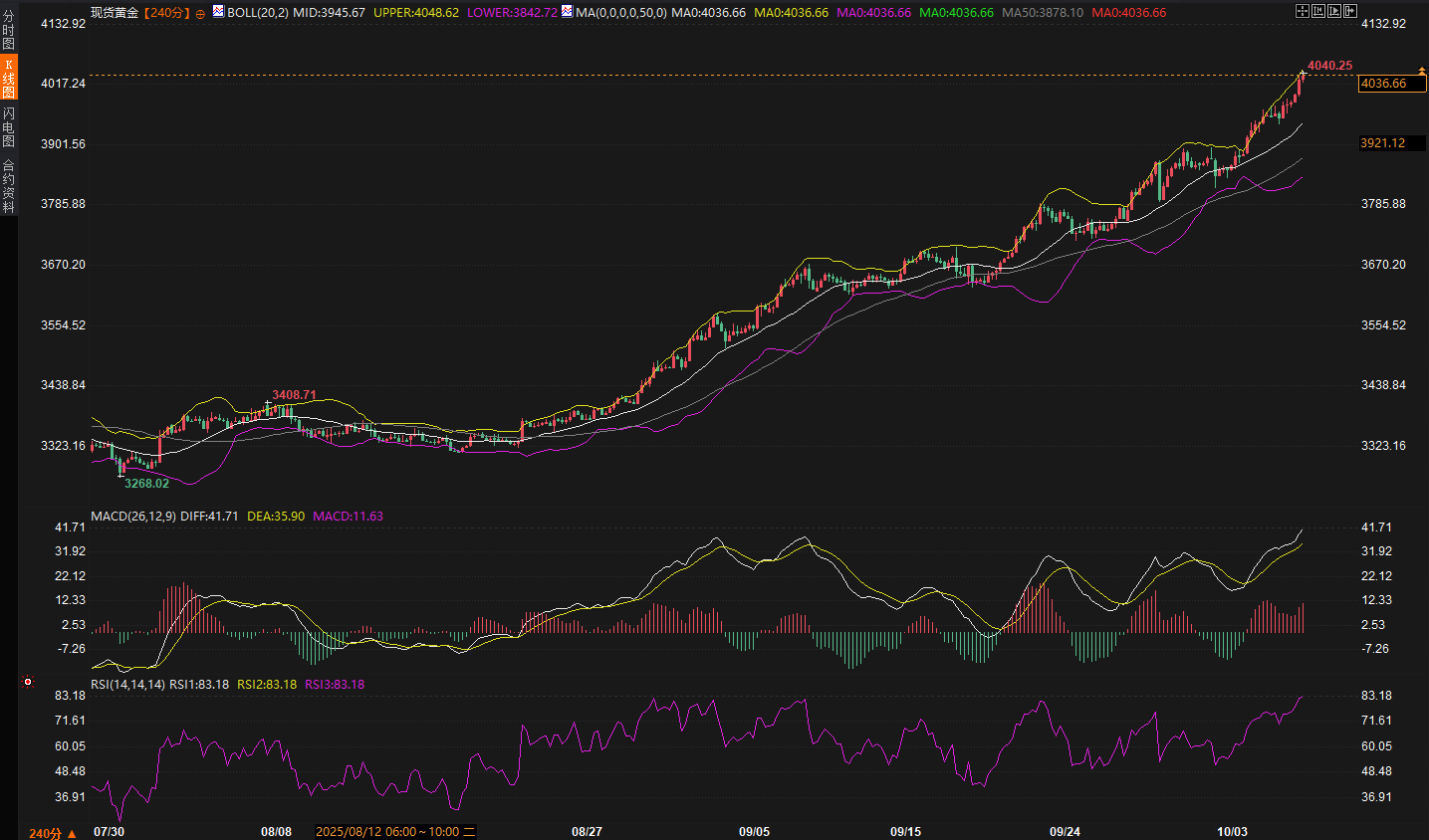Click the play-arrow chart toolbar icon

point(1334,11)
